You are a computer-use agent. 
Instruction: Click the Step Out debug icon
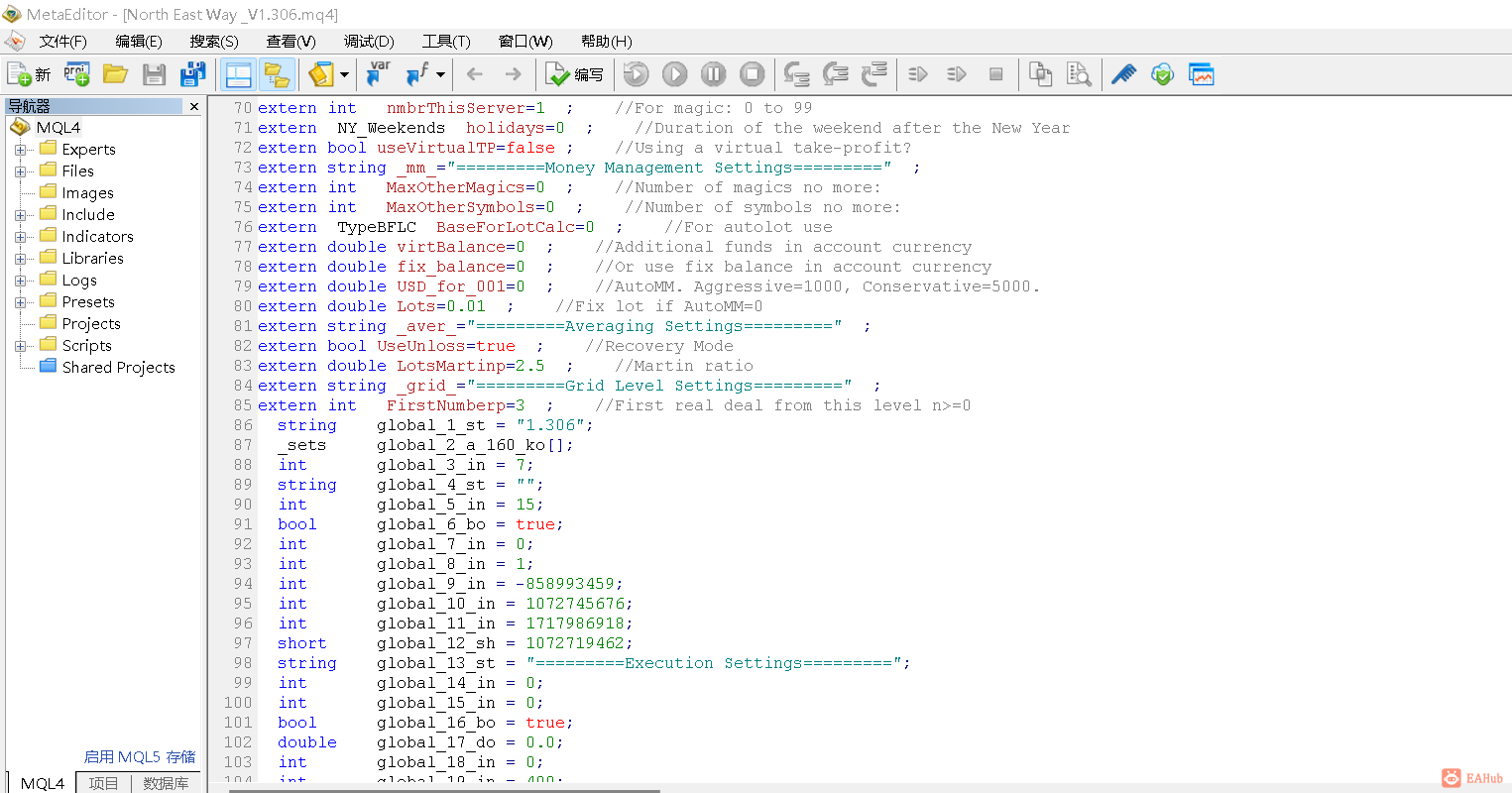coord(874,74)
